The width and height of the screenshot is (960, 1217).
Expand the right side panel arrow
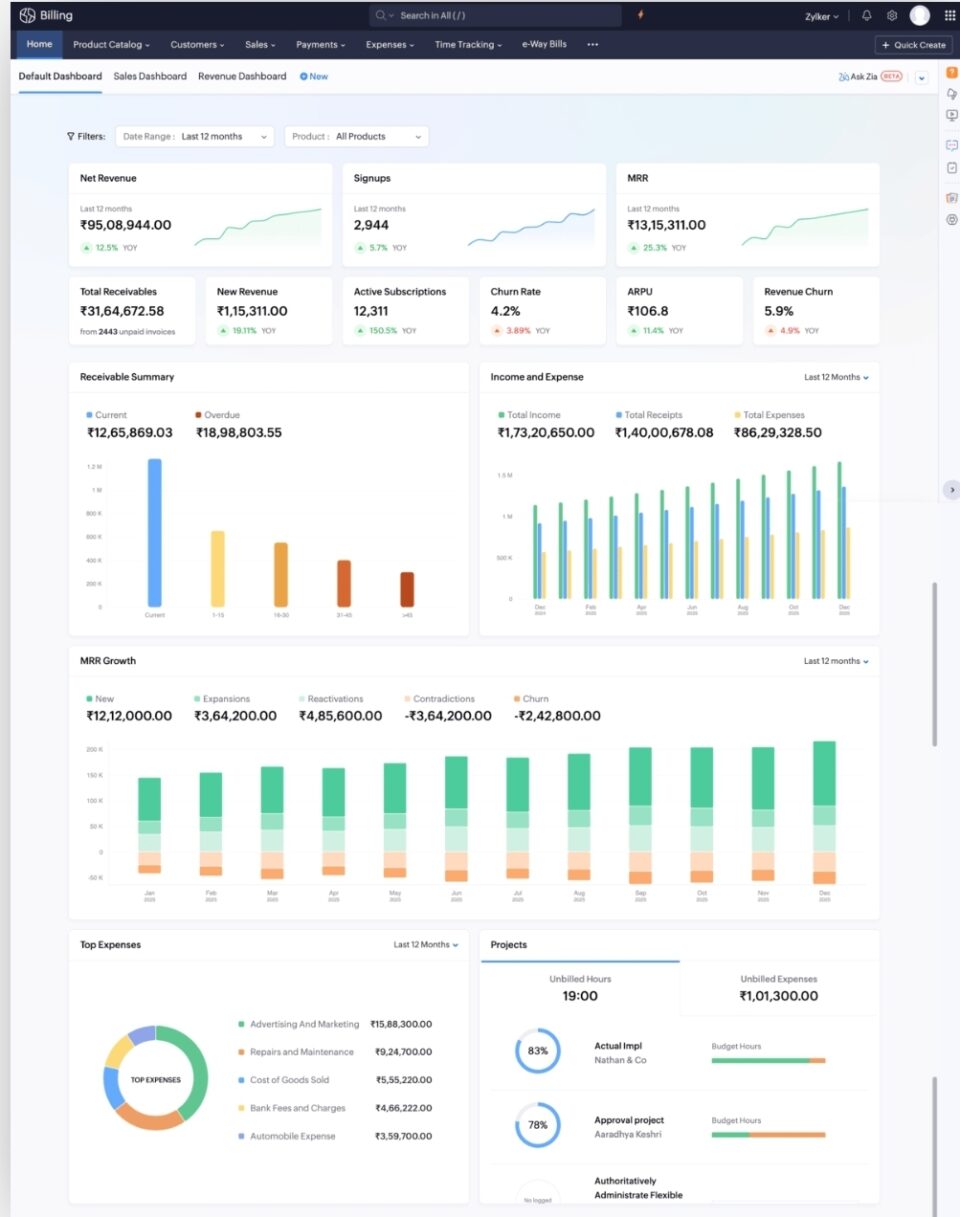(x=951, y=490)
